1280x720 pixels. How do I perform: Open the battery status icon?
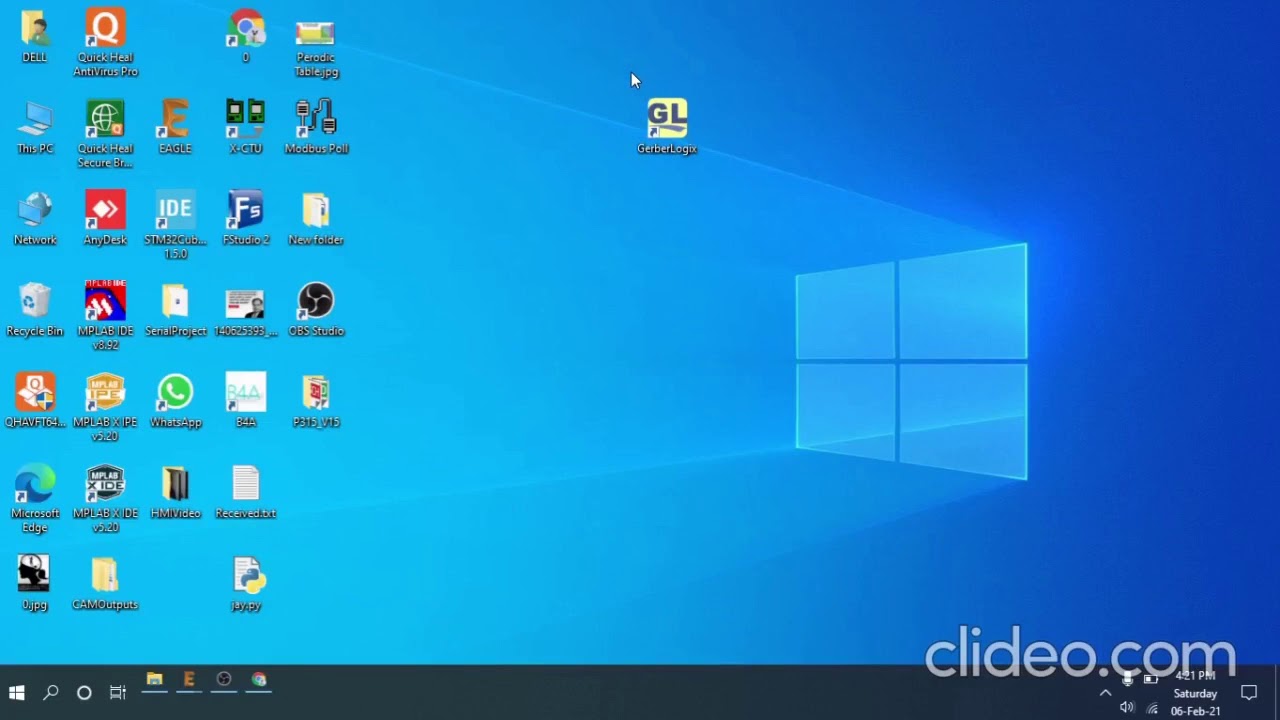[x=1150, y=679]
